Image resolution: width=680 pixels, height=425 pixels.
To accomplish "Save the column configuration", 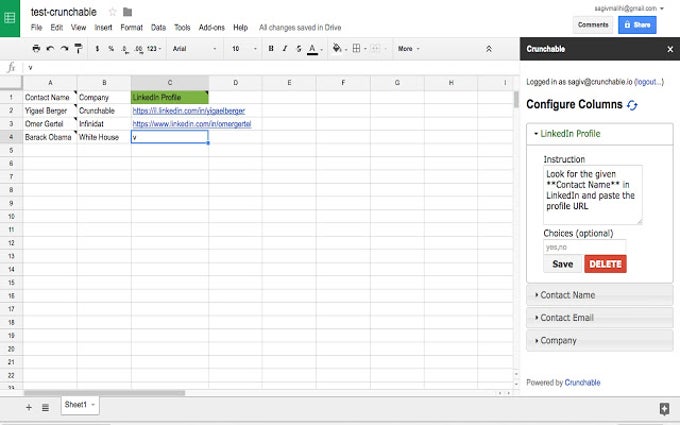I will 562,264.
